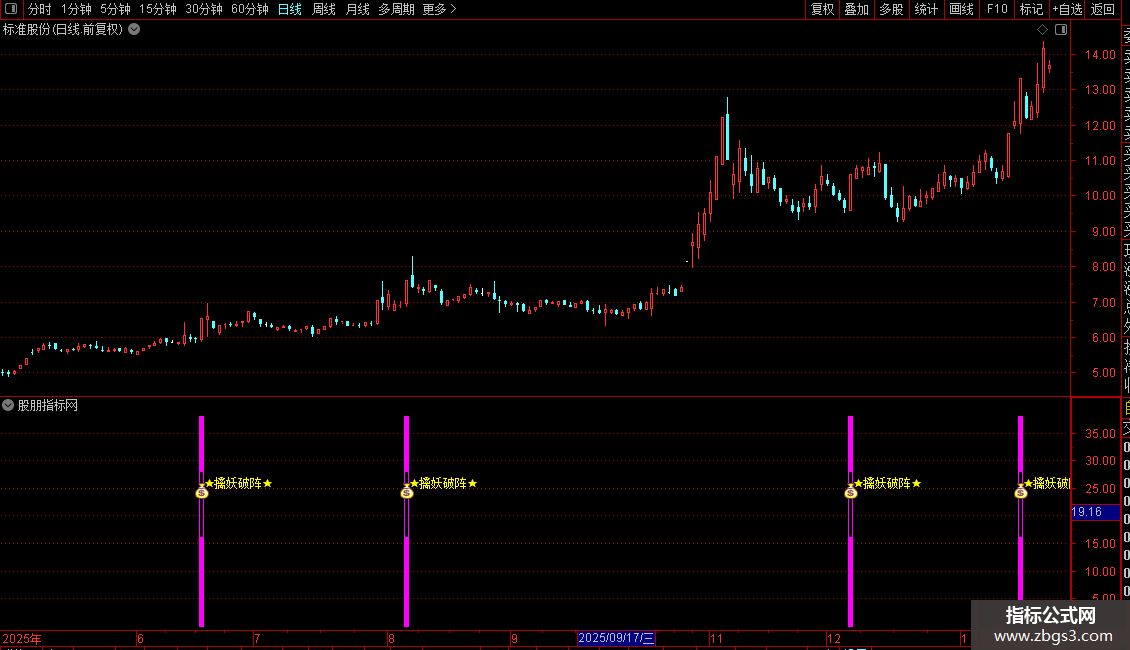Add stock with +自选 button
The width and height of the screenshot is (1130, 650).
[1067, 9]
